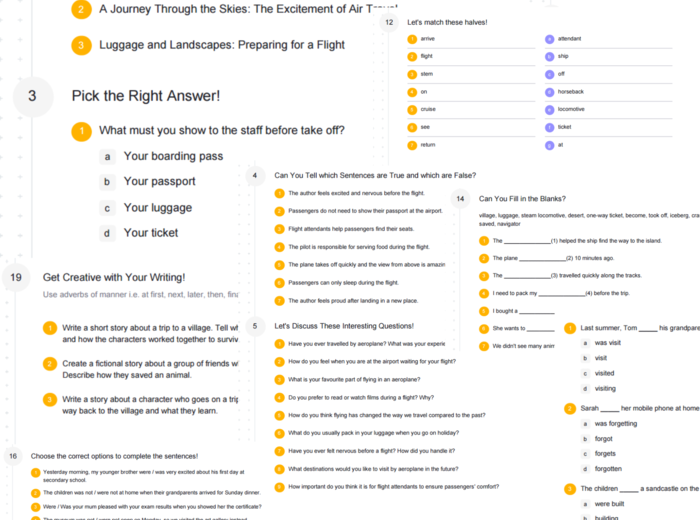Viewport: 700px width, 520px height.
Task: Select matching word 'ticket'
Action: pos(565,127)
